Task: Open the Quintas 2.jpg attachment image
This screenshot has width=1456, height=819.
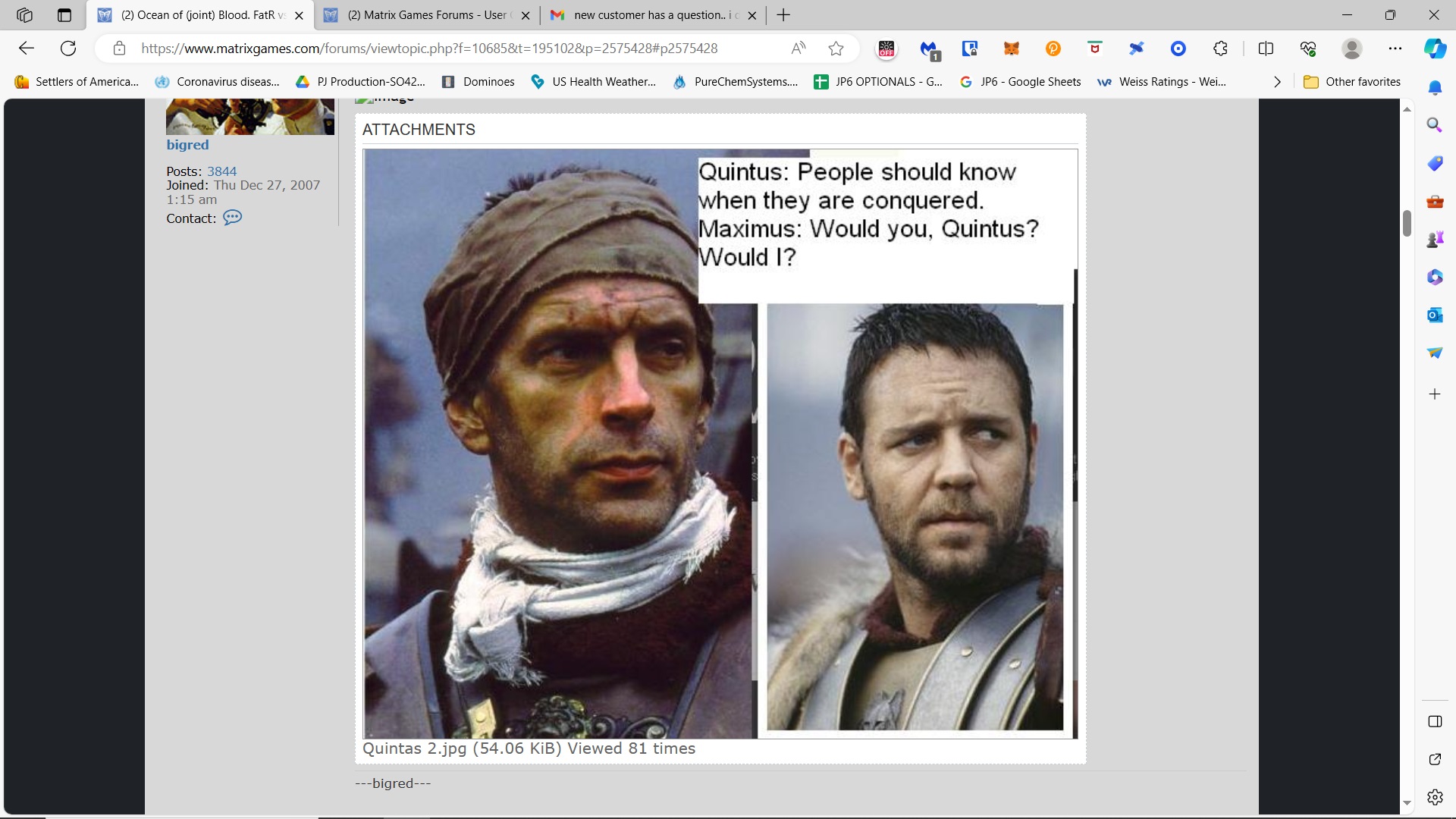Action: (x=720, y=444)
